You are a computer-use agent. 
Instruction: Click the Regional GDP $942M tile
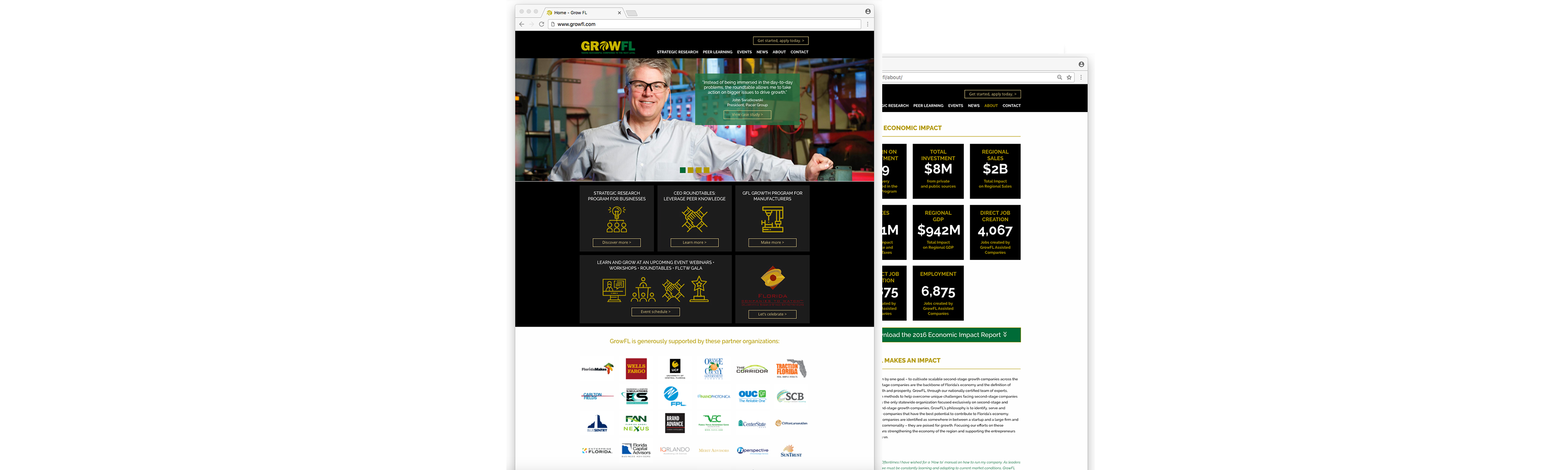[938, 232]
